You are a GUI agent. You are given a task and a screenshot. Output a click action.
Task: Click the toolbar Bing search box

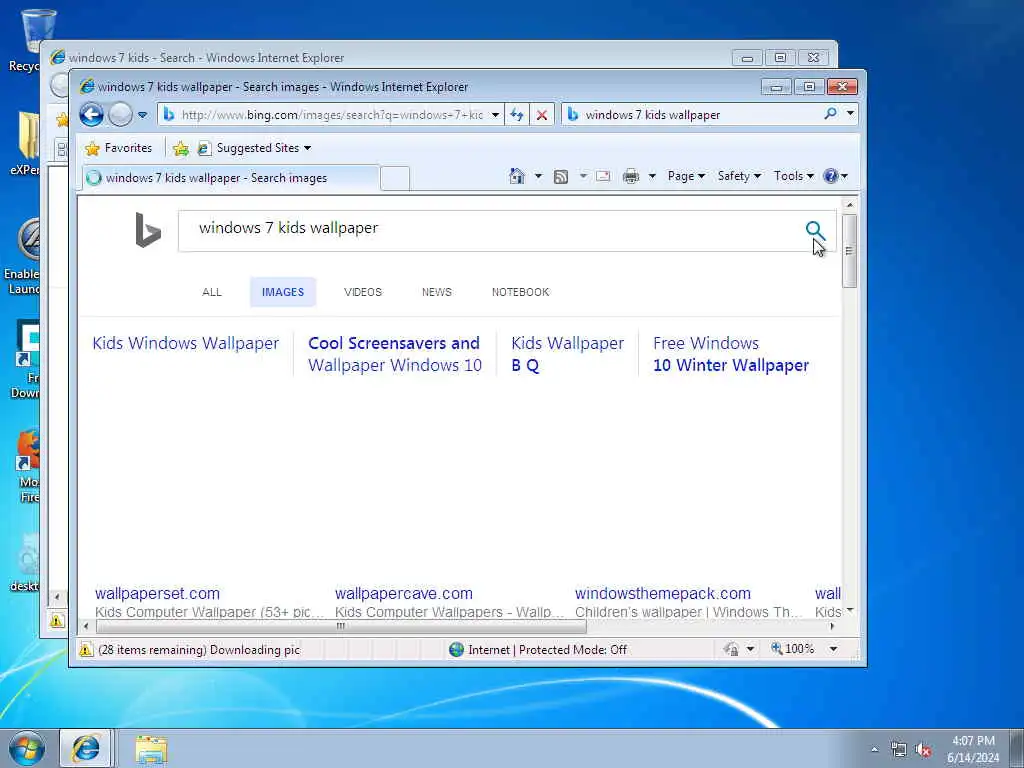697,115
